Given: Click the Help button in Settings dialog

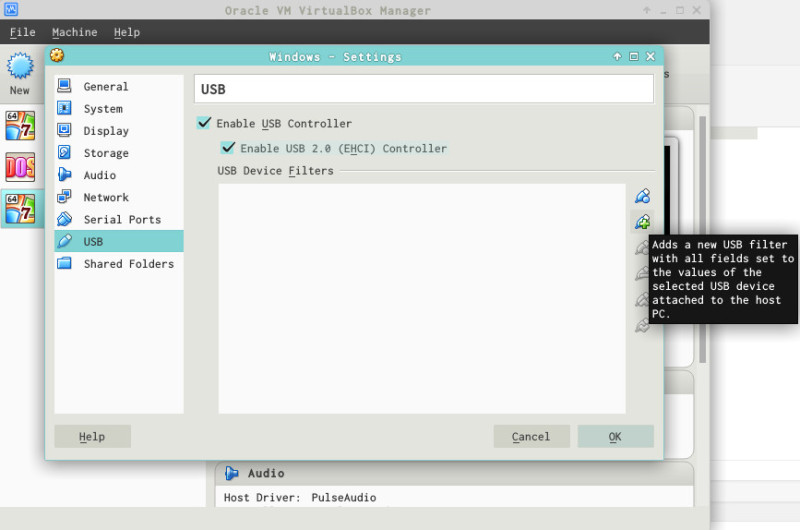Looking at the screenshot, I should (92, 437).
